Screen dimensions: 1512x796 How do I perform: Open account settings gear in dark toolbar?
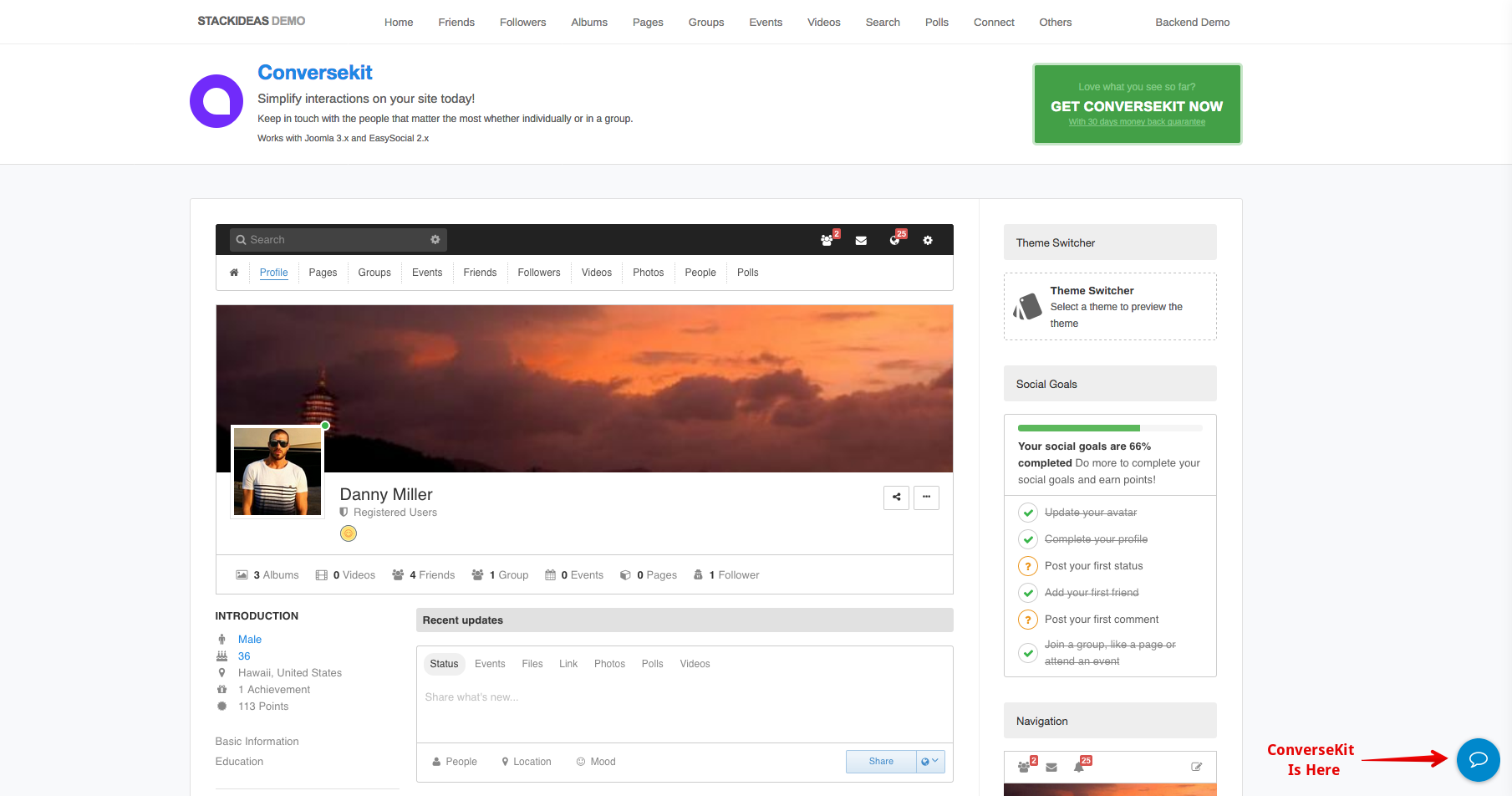pyautogui.click(x=928, y=240)
